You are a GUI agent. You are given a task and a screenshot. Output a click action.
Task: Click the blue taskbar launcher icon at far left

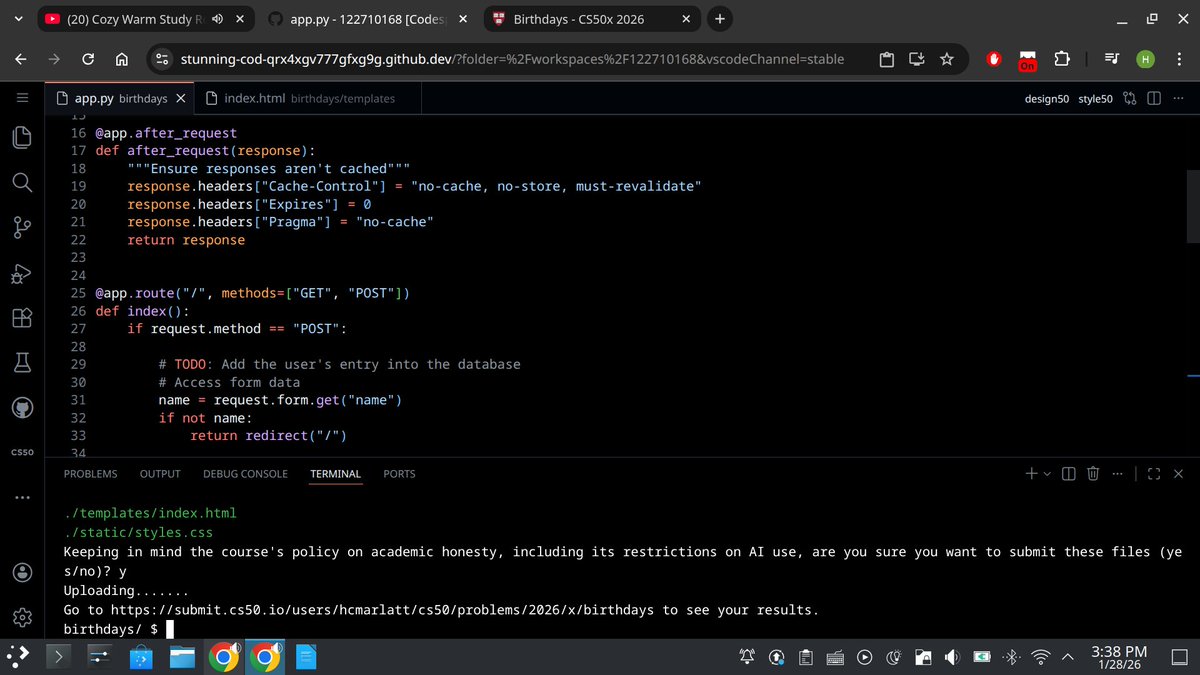(x=17, y=656)
